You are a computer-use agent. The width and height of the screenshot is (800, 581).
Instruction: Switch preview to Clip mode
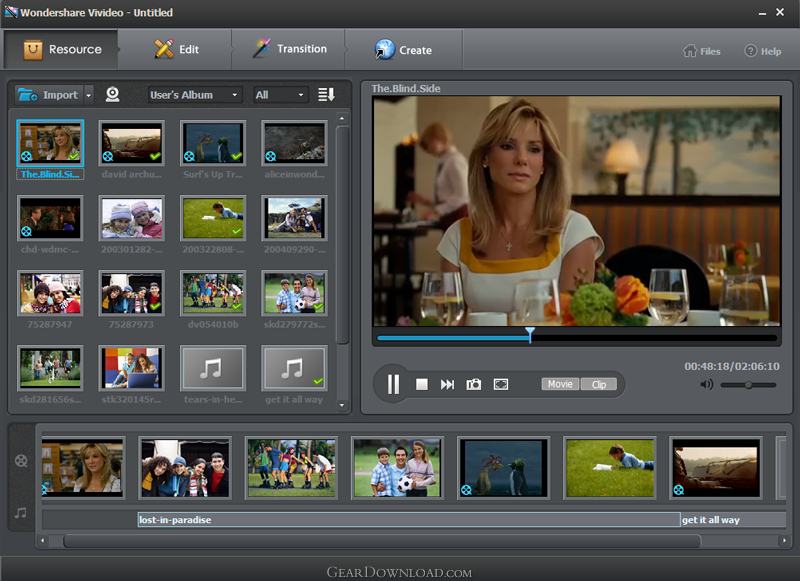[x=599, y=384]
